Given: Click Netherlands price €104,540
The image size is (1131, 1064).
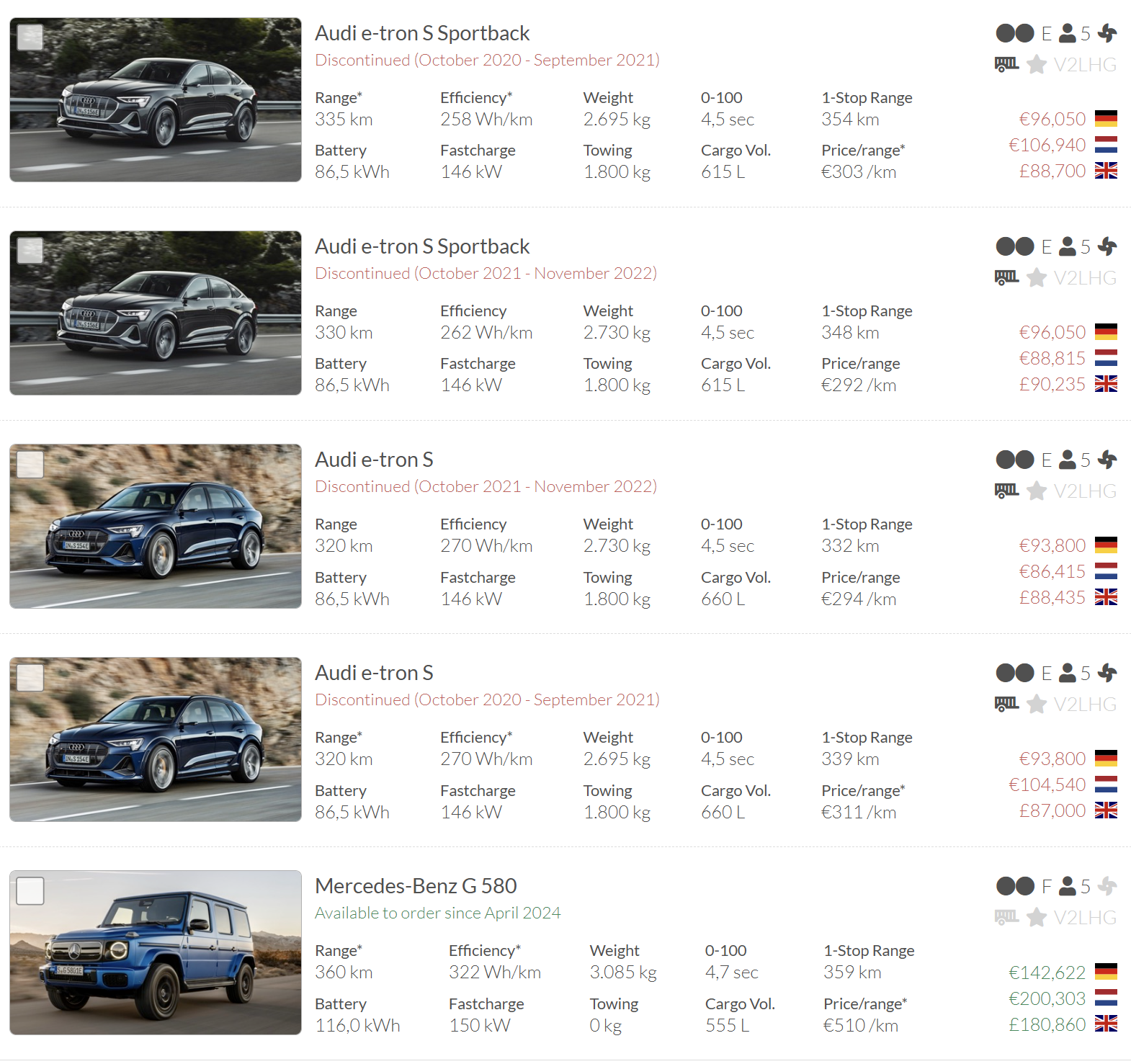Looking at the screenshot, I should (1047, 784).
